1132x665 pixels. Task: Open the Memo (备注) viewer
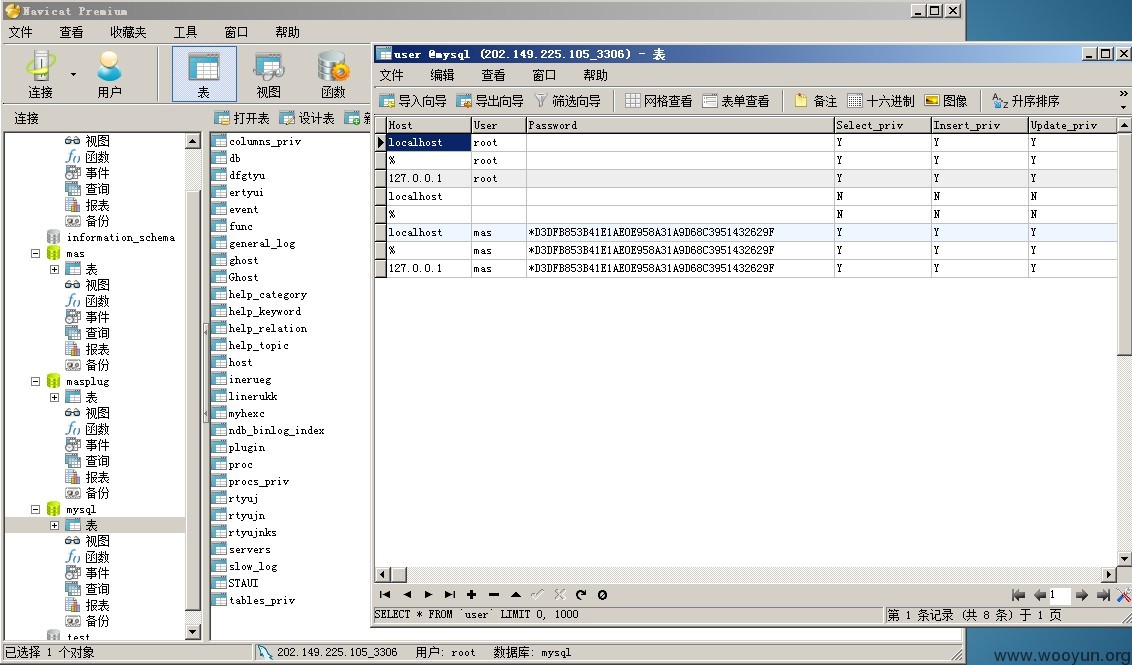[816, 101]
